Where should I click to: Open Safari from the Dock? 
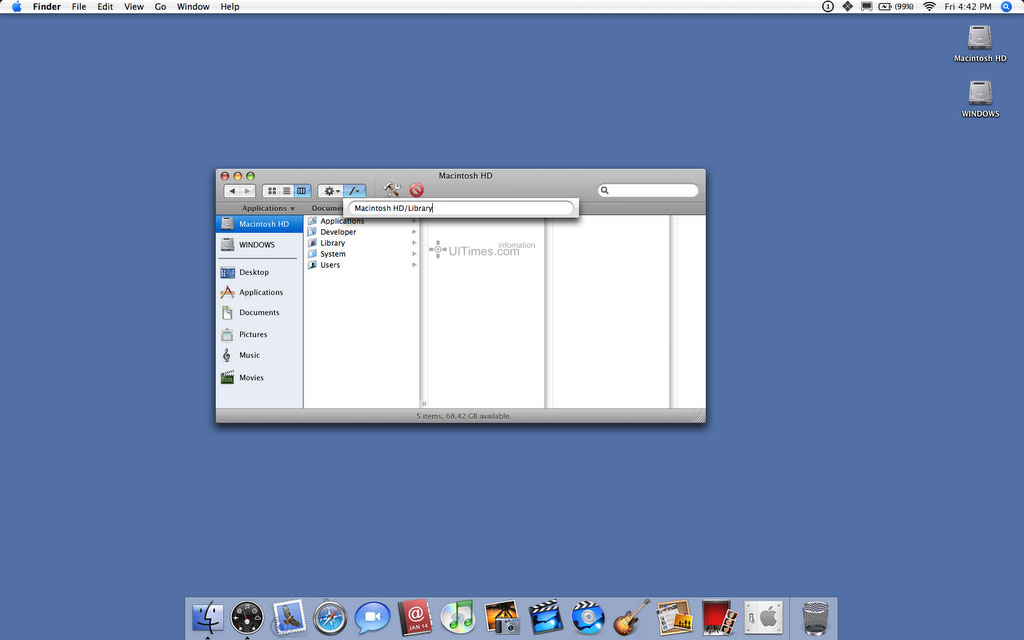(x=330, y=618)
